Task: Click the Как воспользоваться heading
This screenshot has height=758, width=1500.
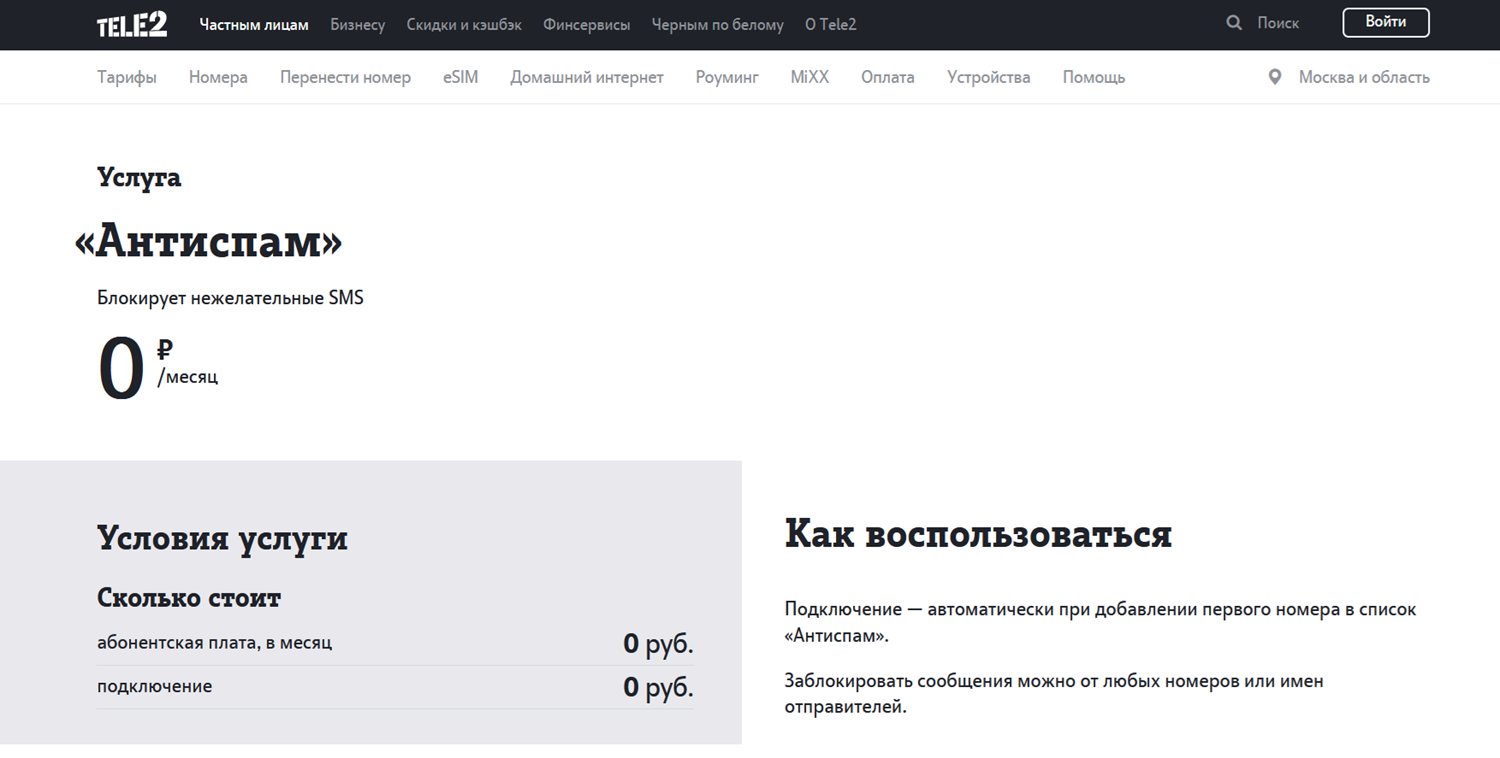Action: (978, 534)
